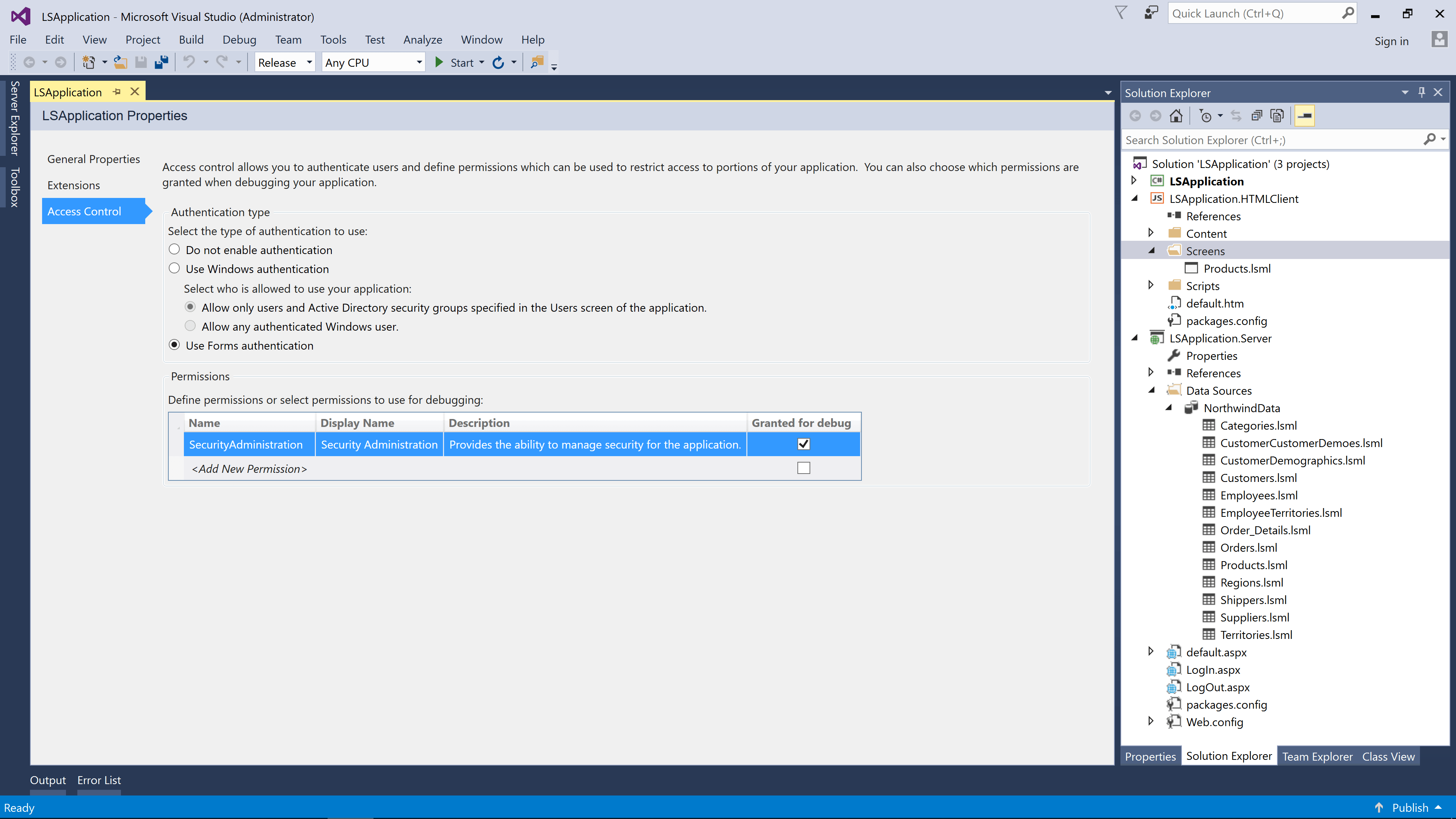Select Use Windows authentication option

(174, 268)
